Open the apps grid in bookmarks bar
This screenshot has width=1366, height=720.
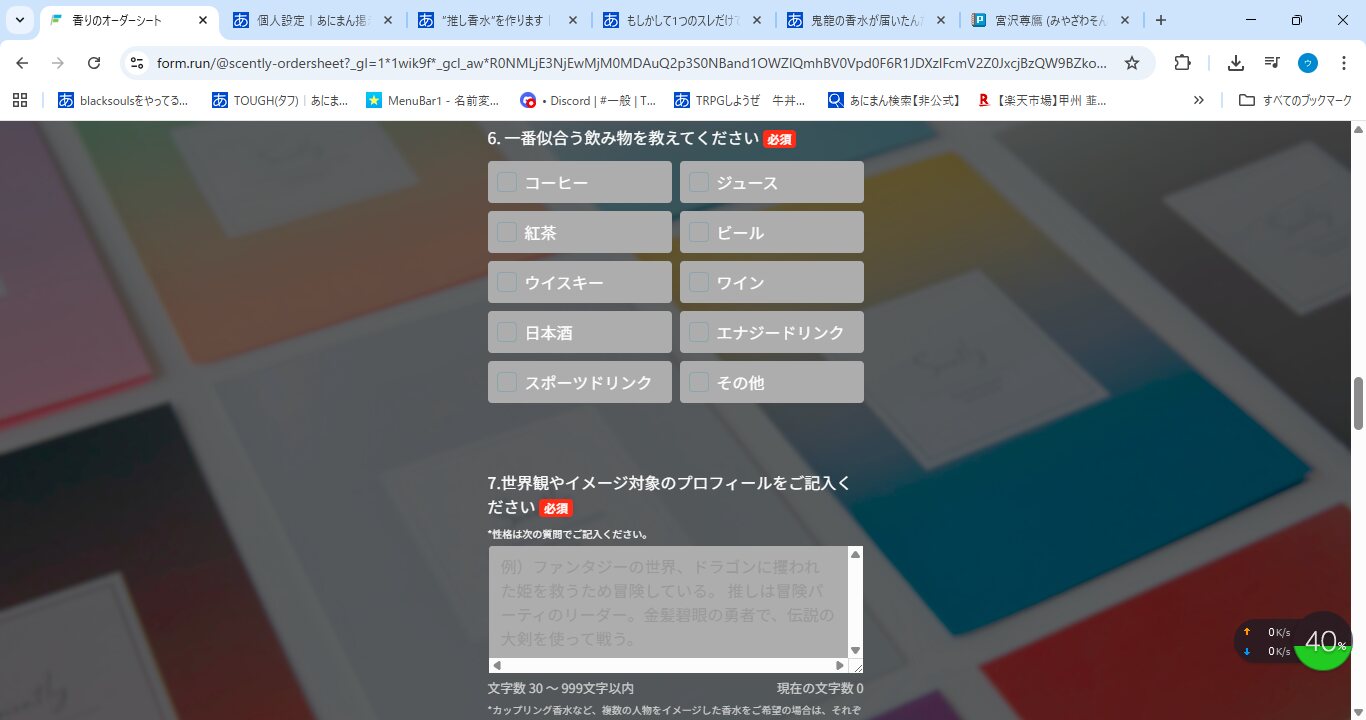(20, 100)
